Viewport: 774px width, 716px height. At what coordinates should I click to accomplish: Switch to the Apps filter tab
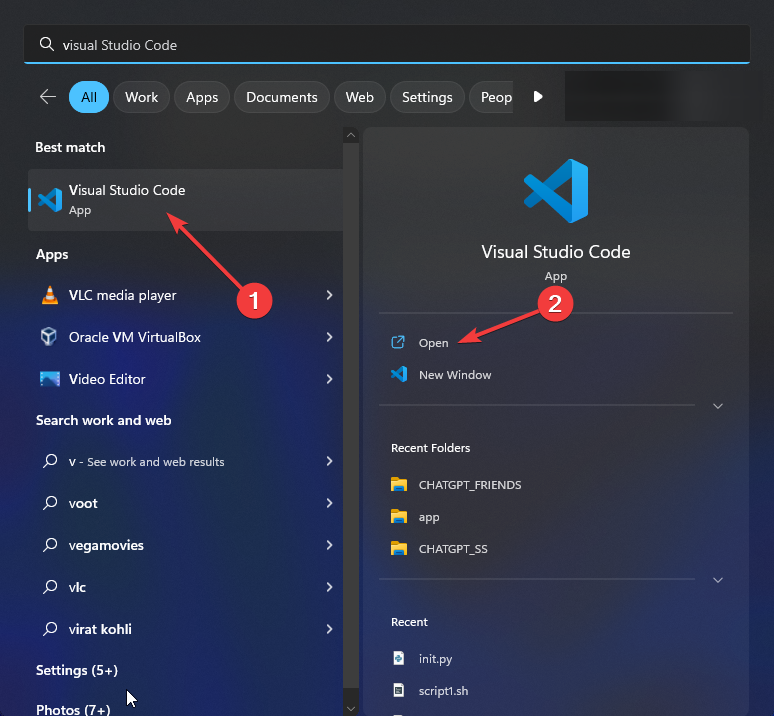[x=202, y=97]
